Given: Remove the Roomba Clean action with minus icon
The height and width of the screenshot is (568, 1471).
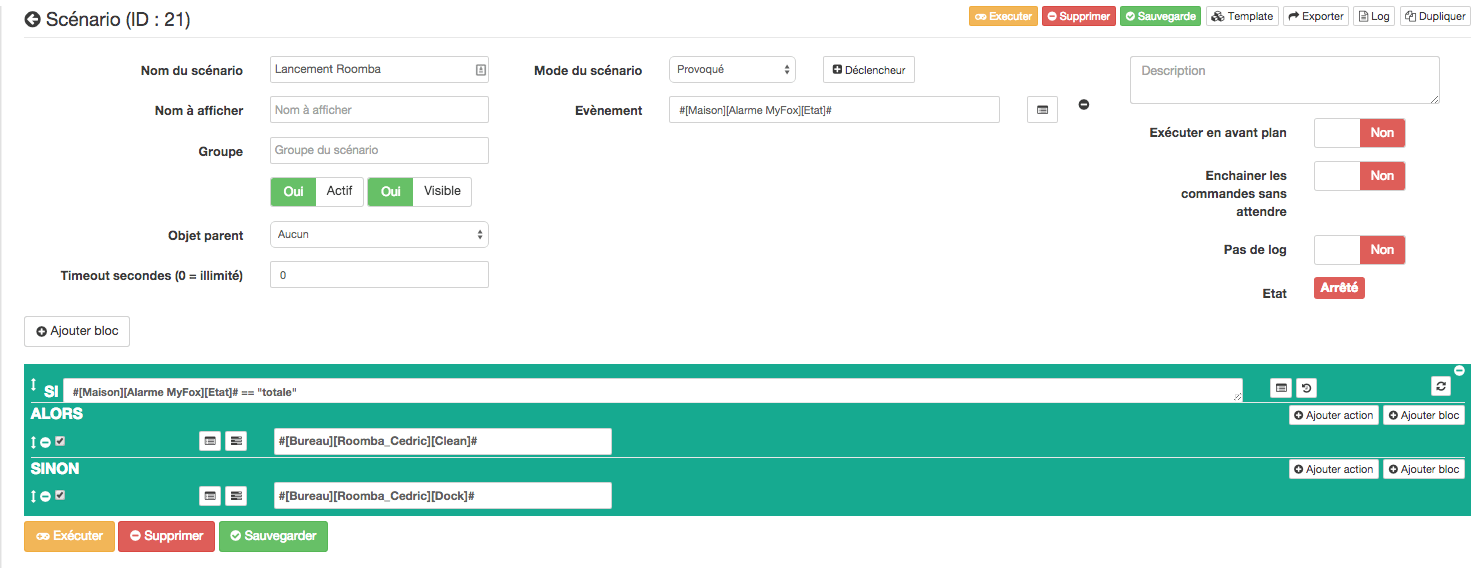Looking at the screenshot, I should point(46,442).
